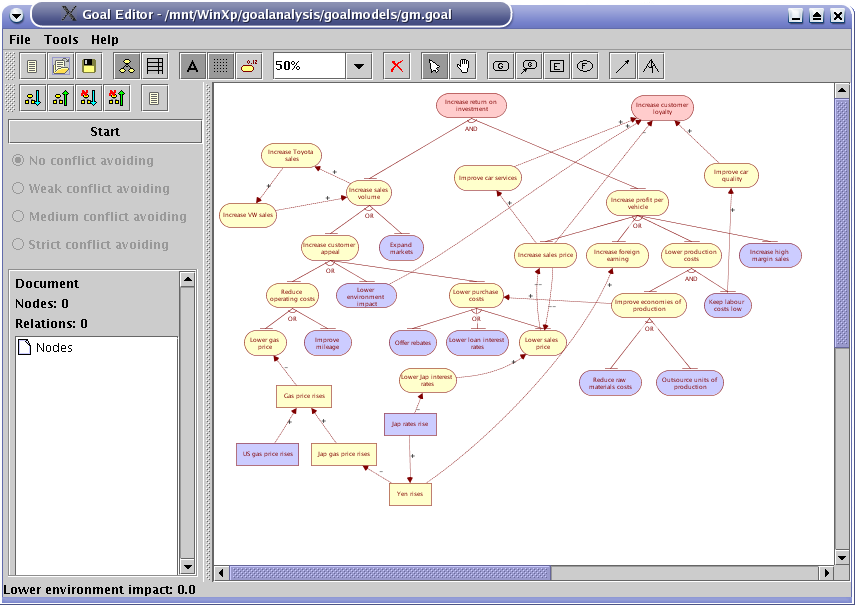Select the Increase Toyota sales node

[291, 155]
